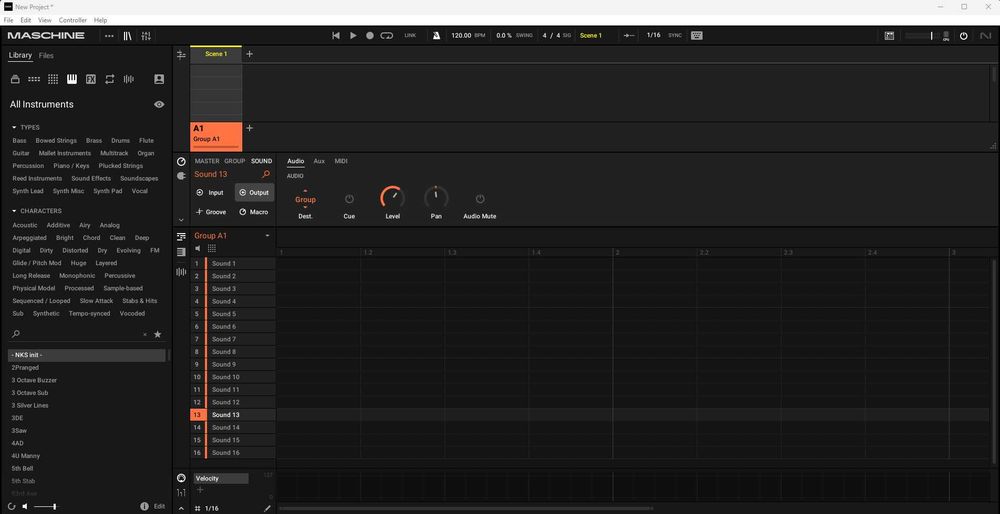Toggle the follow playhead icon

point(629,36)
